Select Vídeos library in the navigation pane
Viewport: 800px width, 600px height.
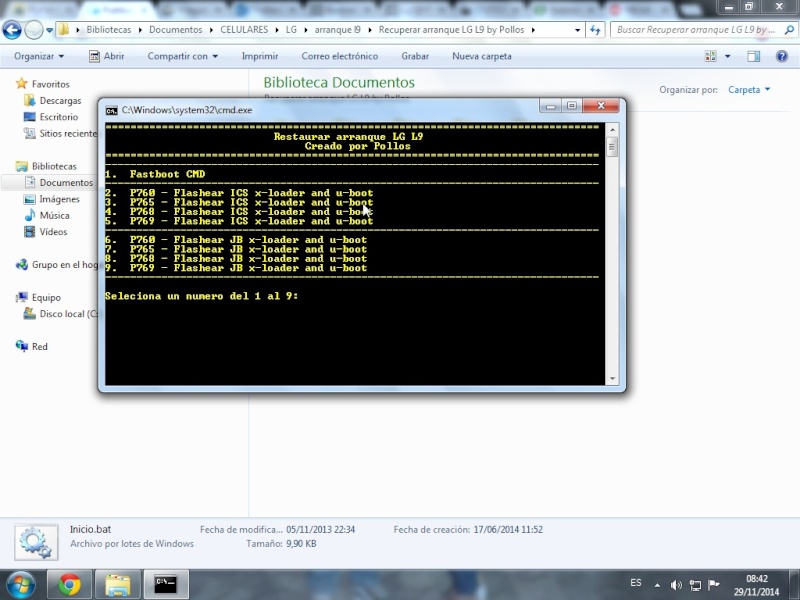click(x=53, y=232)
